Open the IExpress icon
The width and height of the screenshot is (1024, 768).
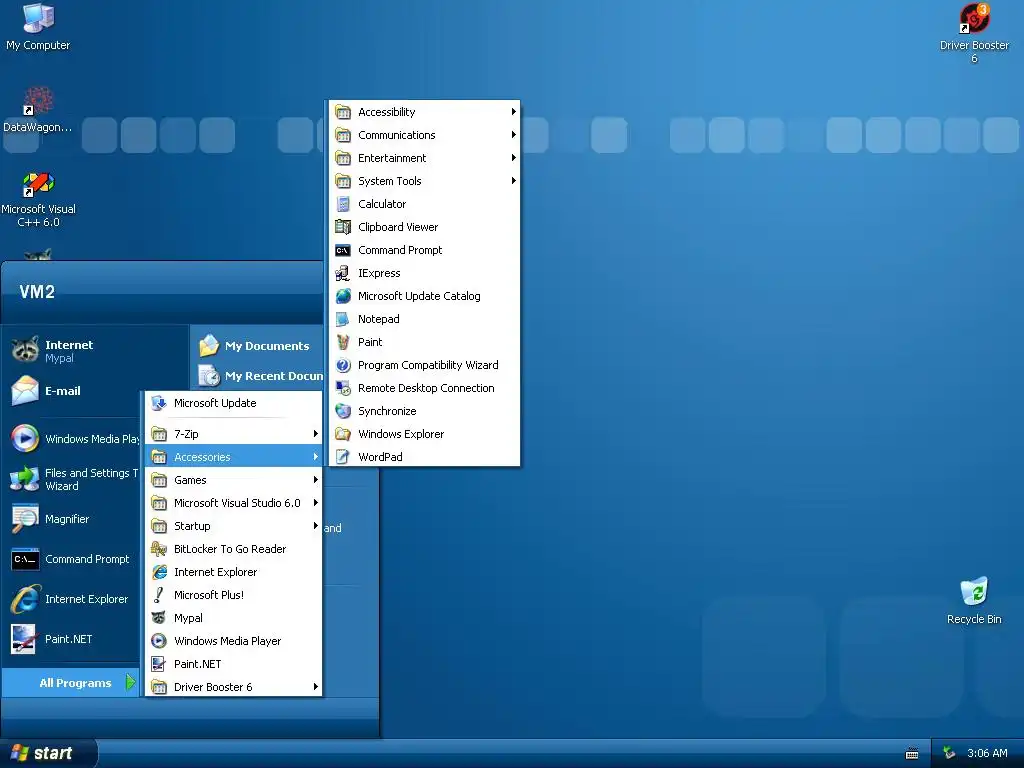tap(343, 273)
